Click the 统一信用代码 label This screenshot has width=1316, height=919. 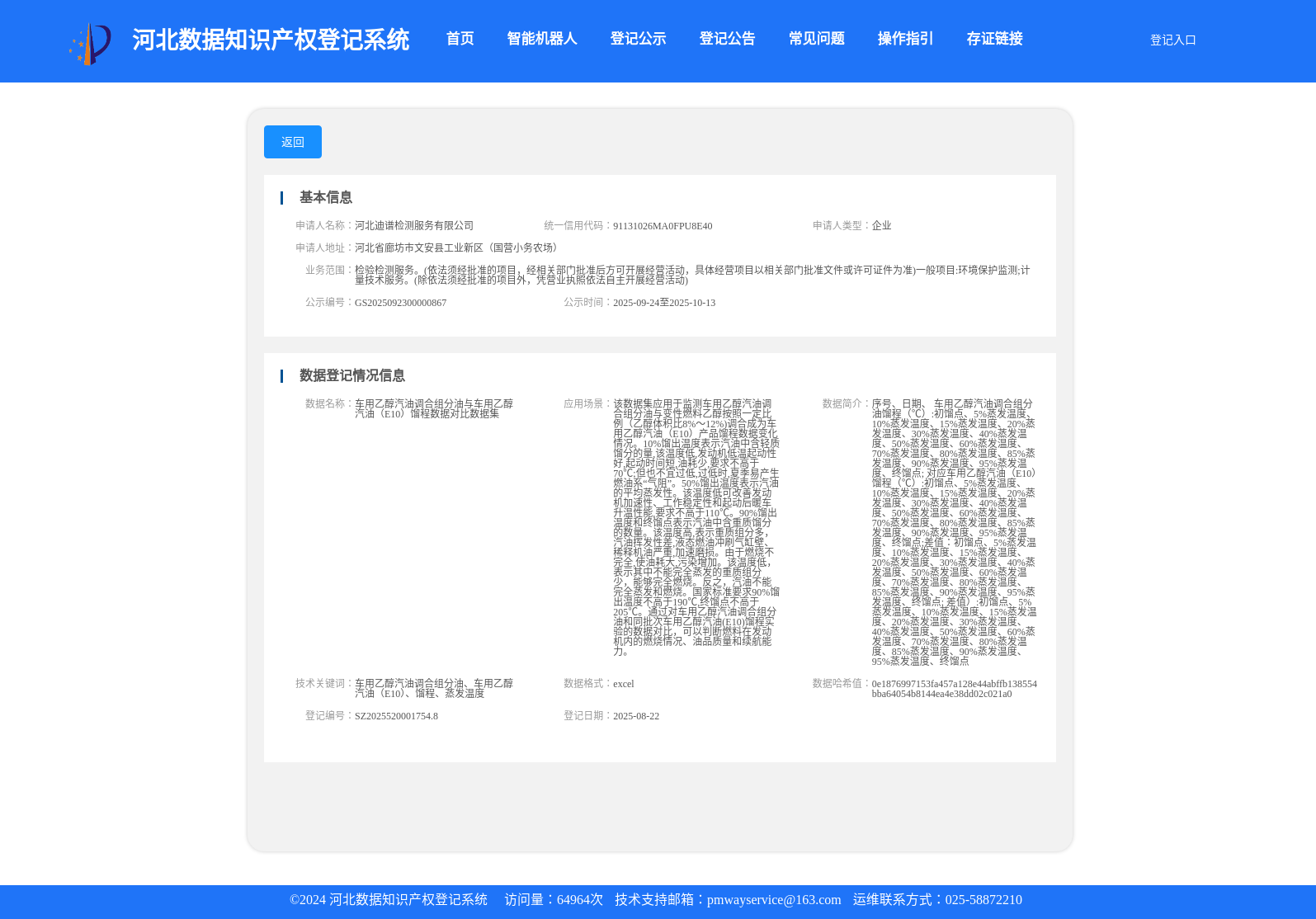pos(578,226)
